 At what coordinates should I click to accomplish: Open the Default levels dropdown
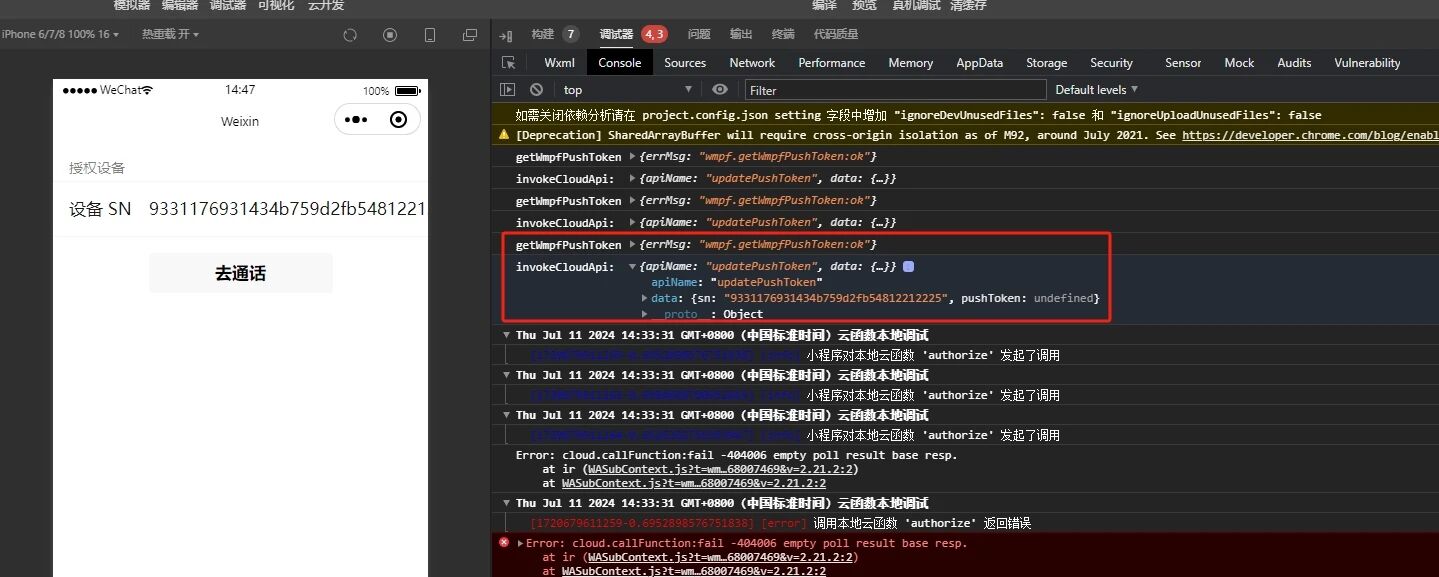1097,90
